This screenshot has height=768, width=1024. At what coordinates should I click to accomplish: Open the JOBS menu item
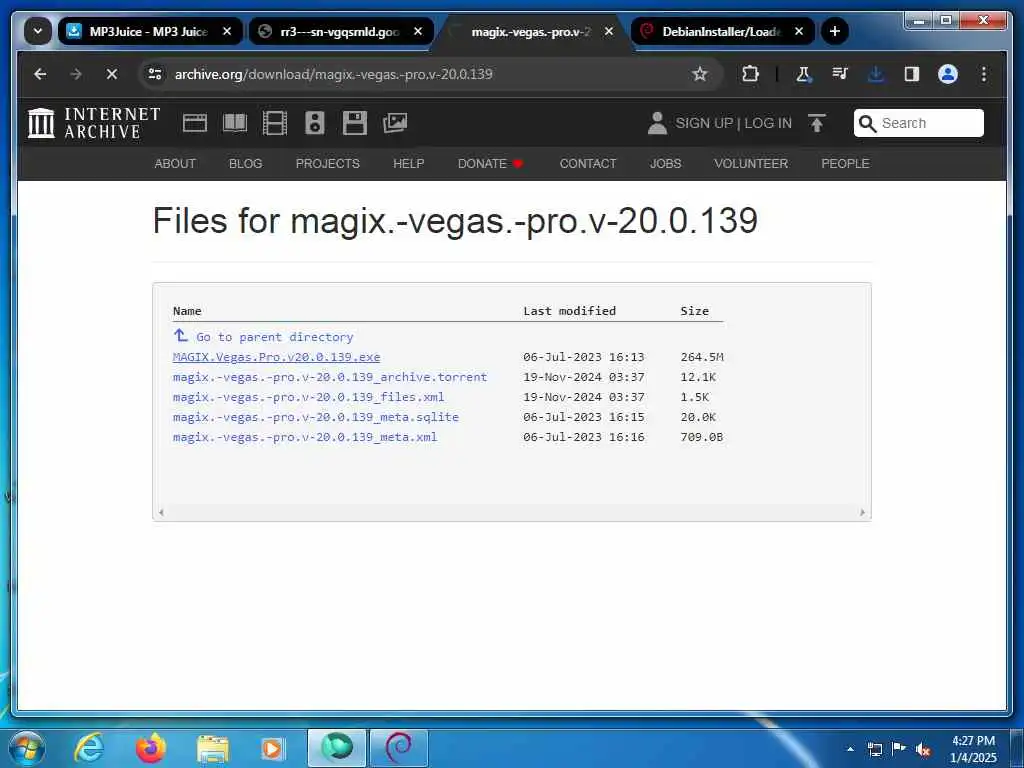[665, 163]
